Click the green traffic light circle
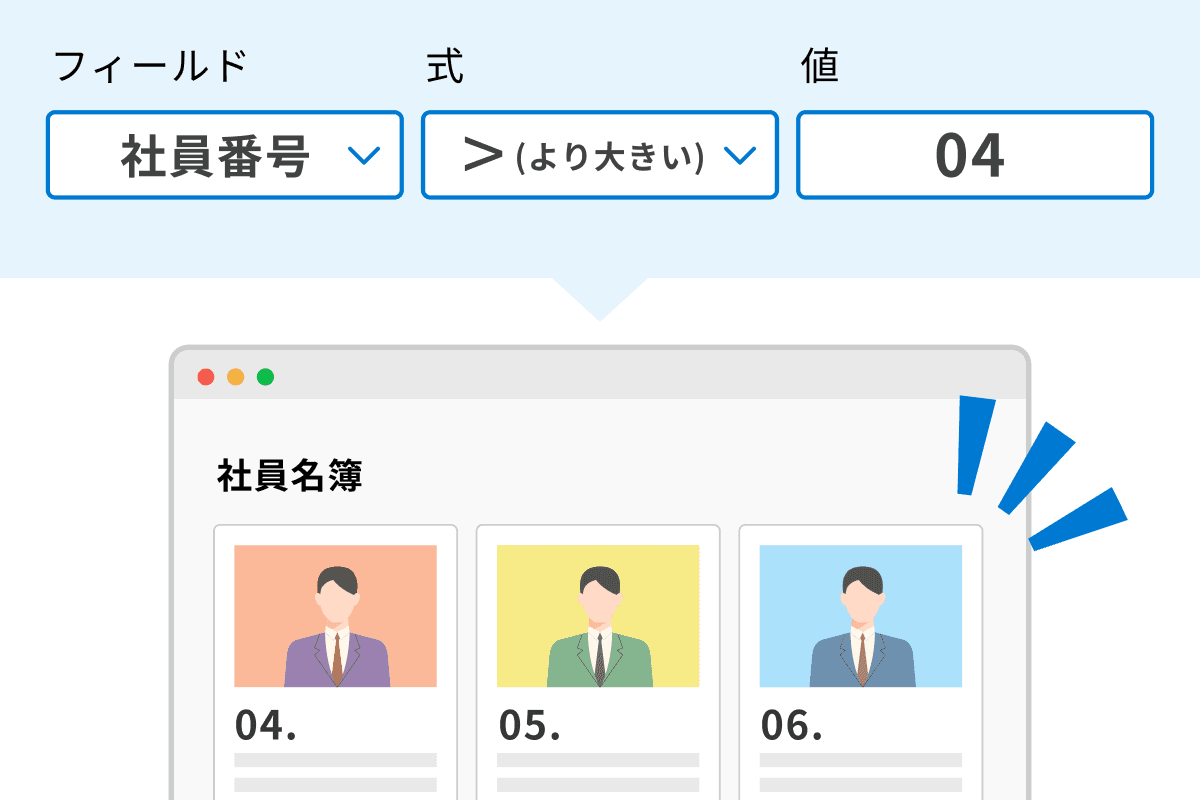The width and height of the screenshot is (1200, 800). tap(265, 377)
